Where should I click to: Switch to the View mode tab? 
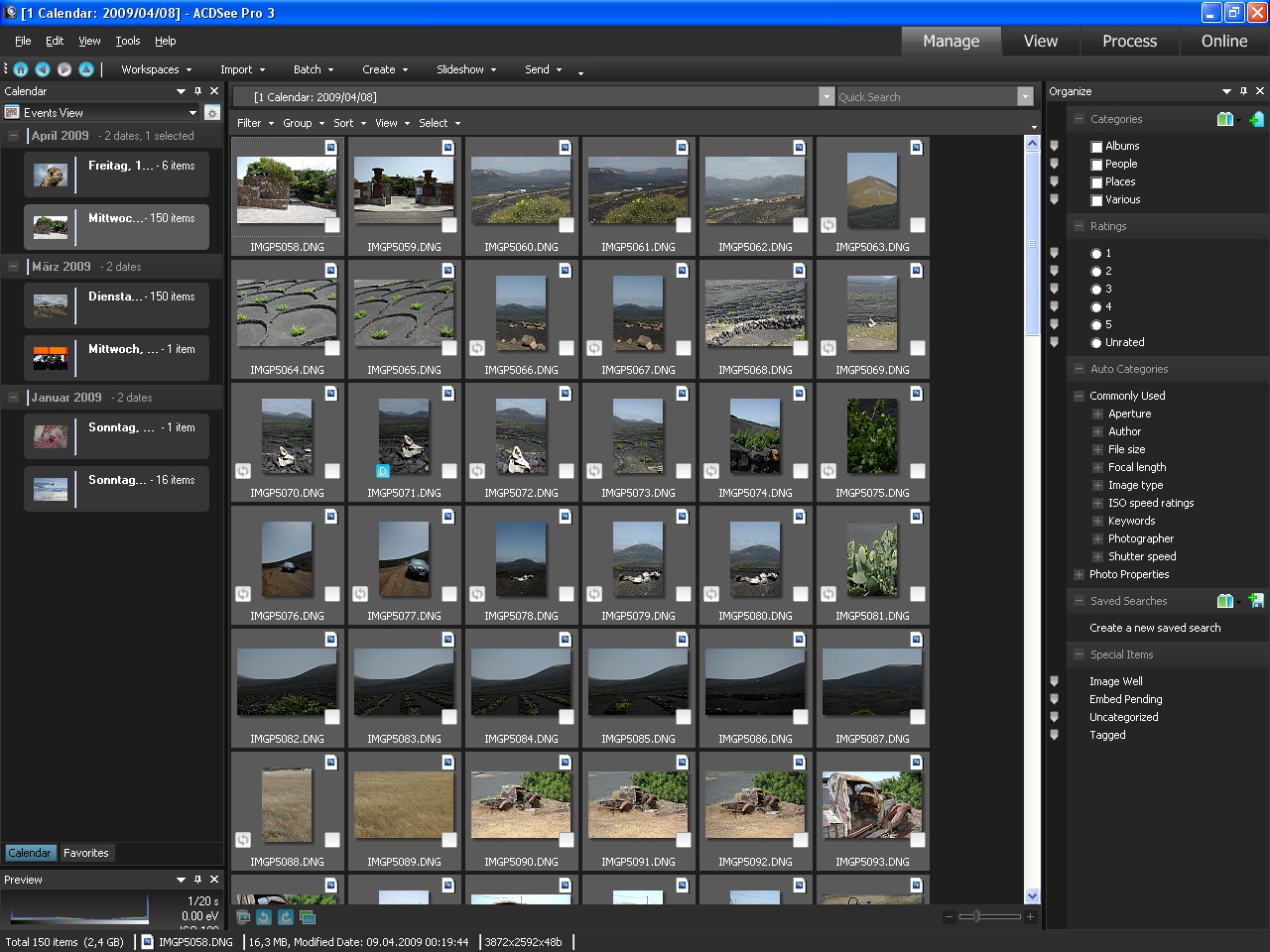1040,42
